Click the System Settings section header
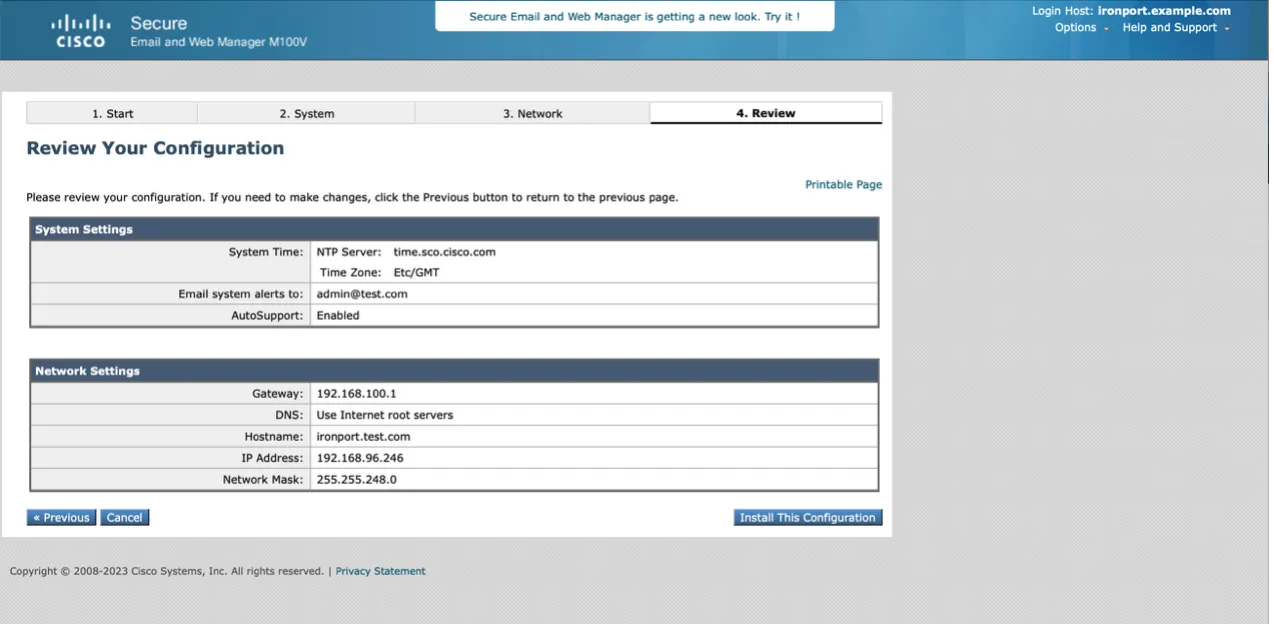 (x=84, y=230)
